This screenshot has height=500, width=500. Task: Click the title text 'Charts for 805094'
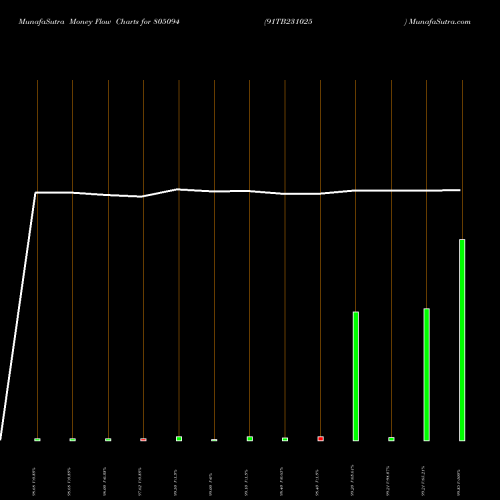(x=148, y=22)
